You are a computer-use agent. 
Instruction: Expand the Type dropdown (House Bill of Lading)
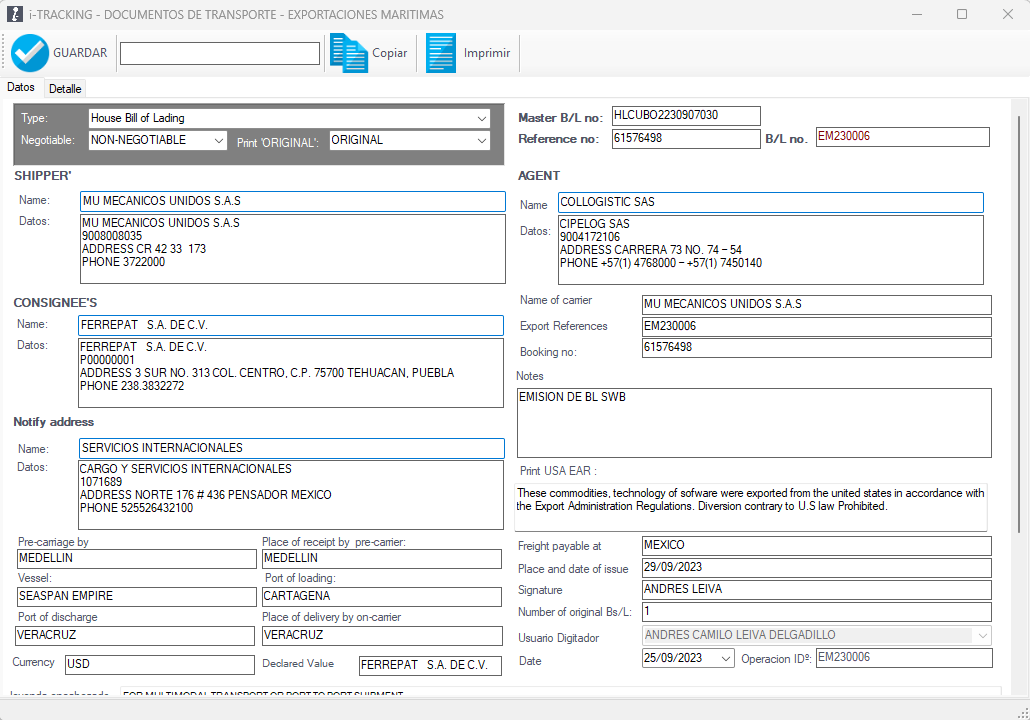(482, 118)
